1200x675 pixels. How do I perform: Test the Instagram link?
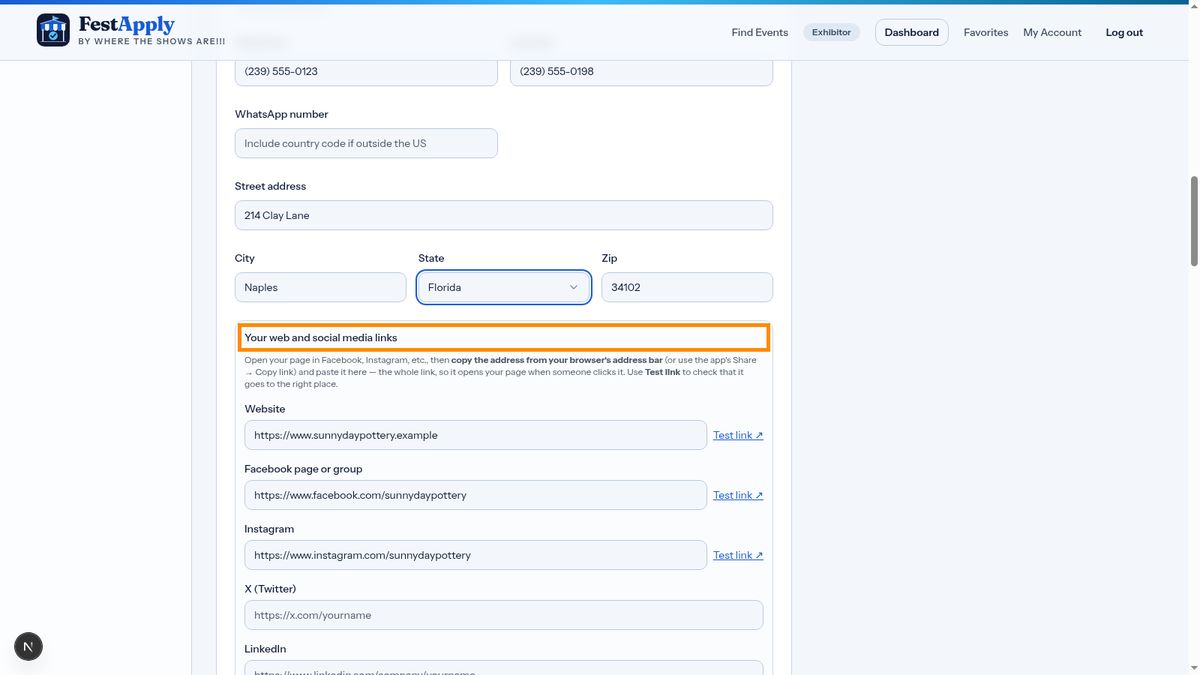(738, 555)
